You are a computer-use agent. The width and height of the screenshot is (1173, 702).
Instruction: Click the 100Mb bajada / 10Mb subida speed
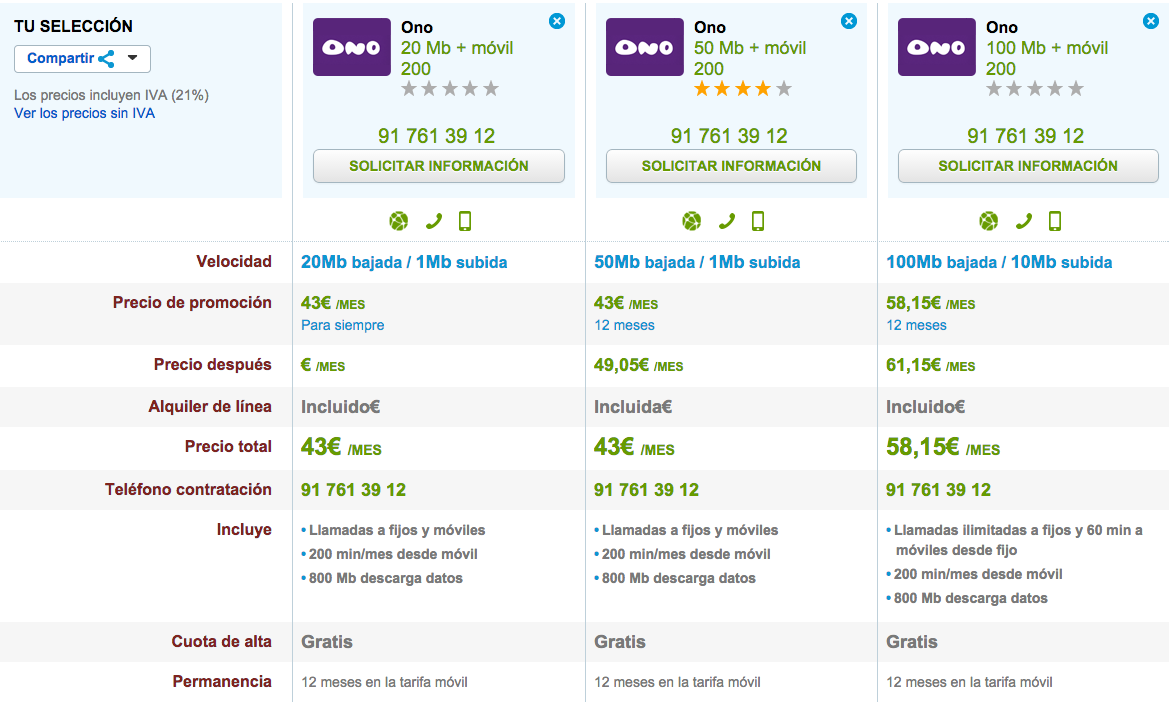(999, 263)
